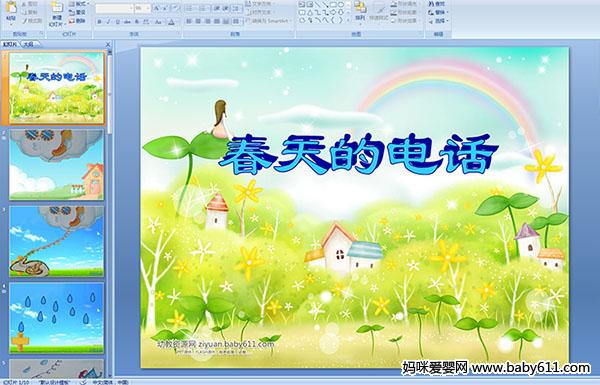
Task: Click the font color swatch
Action: 171,22
